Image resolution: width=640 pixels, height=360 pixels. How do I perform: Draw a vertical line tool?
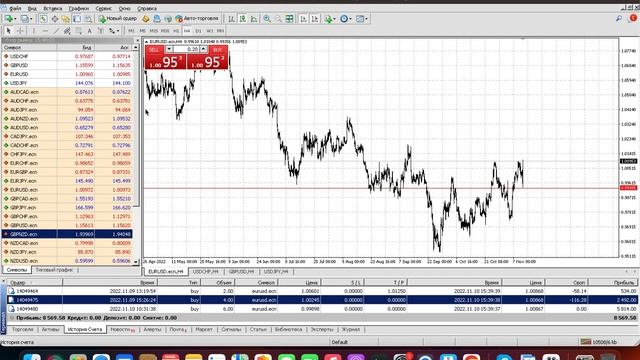tap(34, 31)
